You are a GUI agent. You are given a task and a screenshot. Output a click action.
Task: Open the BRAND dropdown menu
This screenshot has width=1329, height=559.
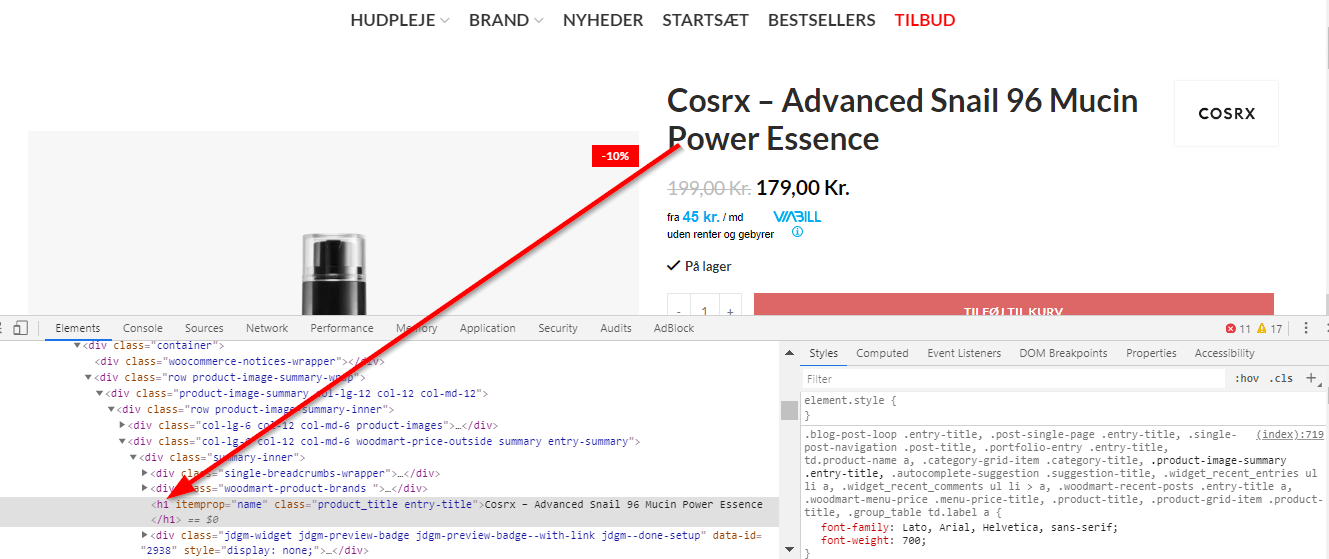pyautogui.click(x=506, y=20)
